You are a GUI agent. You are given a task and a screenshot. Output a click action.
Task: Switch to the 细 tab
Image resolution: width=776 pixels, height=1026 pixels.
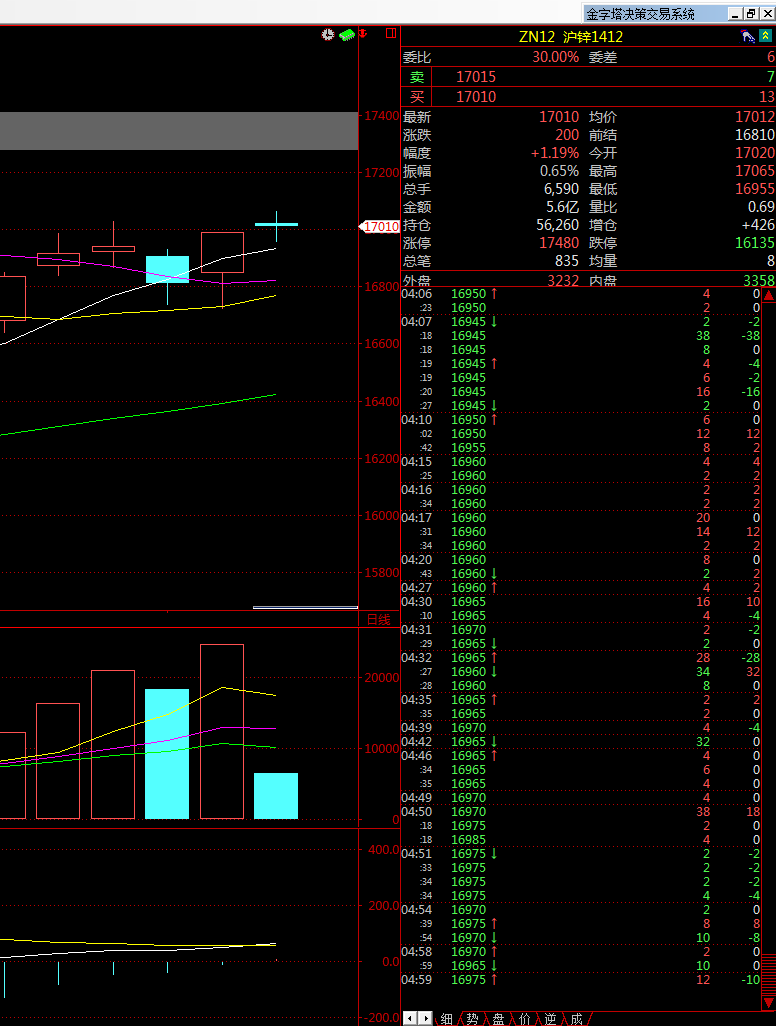[x=446, y=1018]
